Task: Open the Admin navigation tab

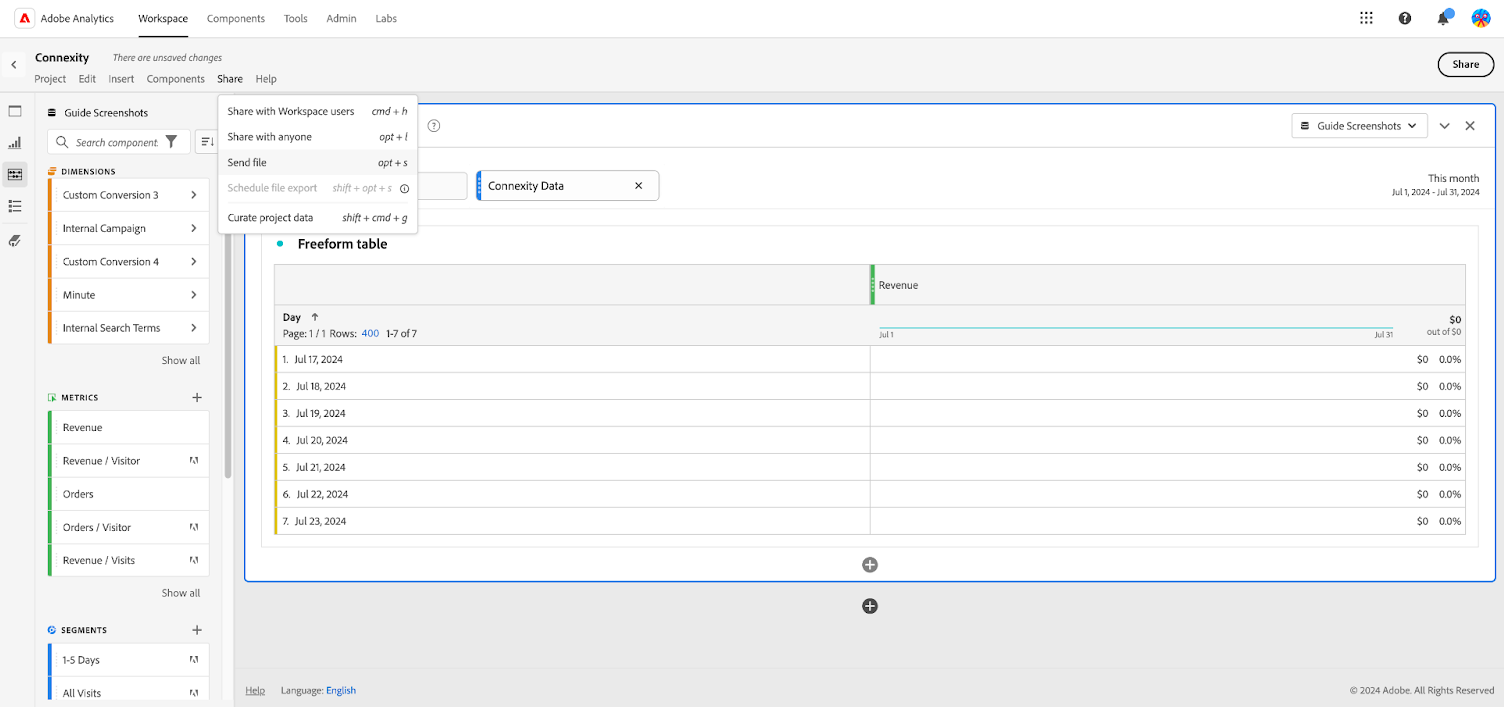Action: (341, 18)
